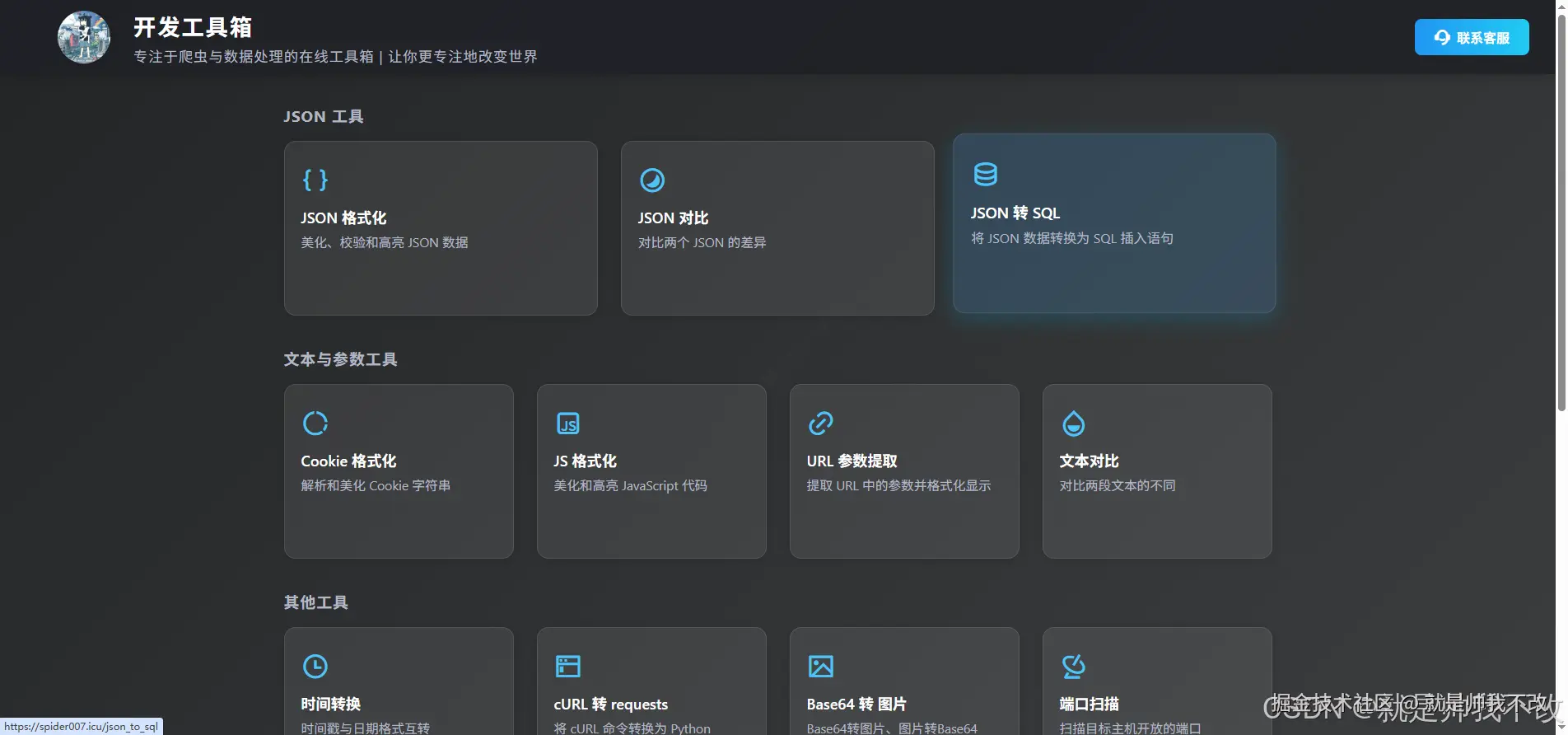Open the 联系客服 contact support button
1568x735 pixels.
click(x=1472, y=37)
